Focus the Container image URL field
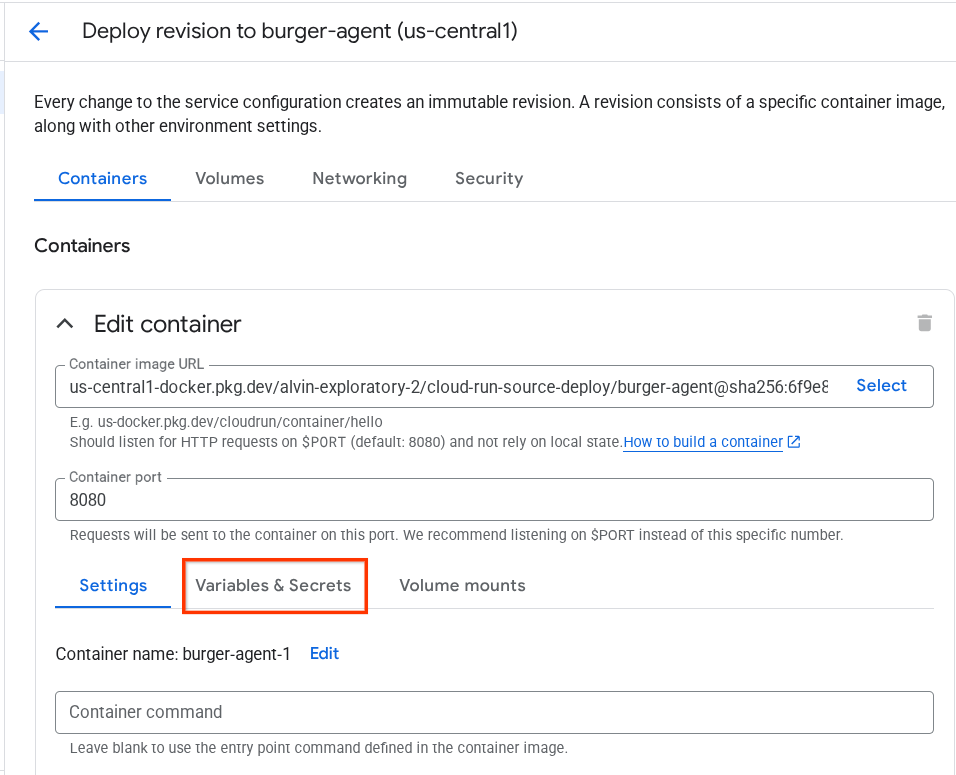The width and height of the screenshot is (956, 775). click(x=448, y=386)
